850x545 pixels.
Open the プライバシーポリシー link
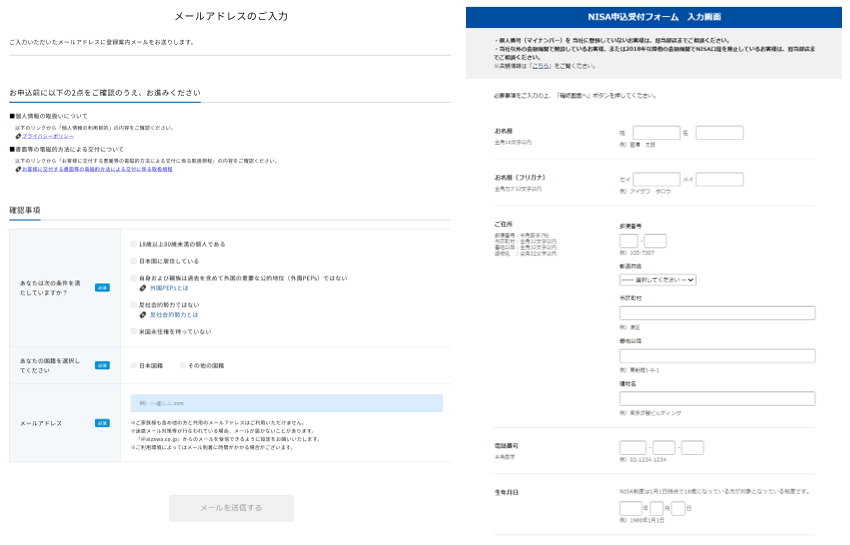point(47,136)
